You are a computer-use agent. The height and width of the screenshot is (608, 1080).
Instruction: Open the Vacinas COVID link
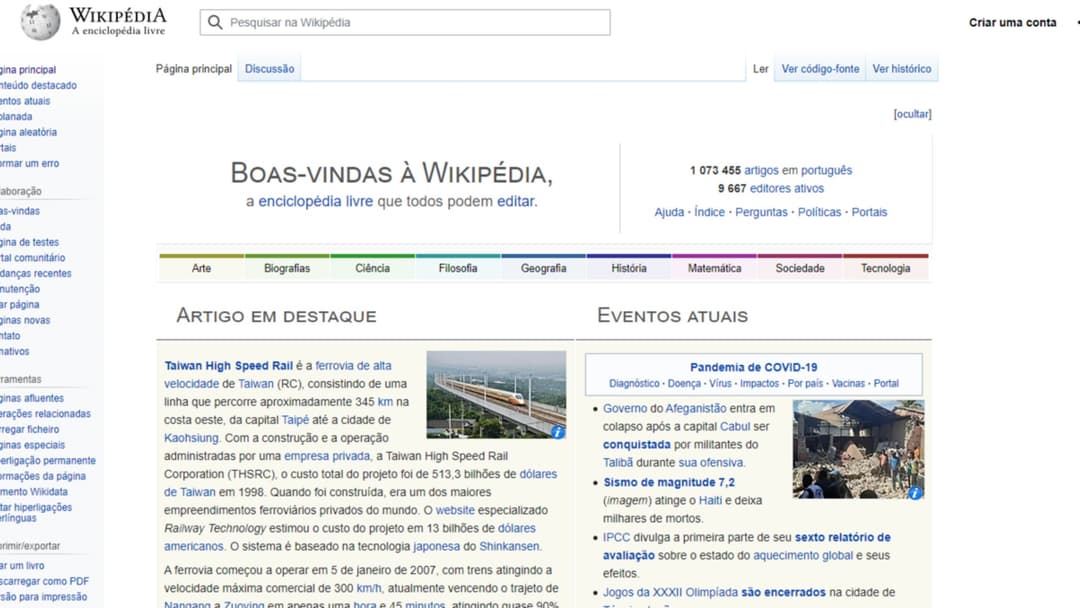tap(848, 384)
